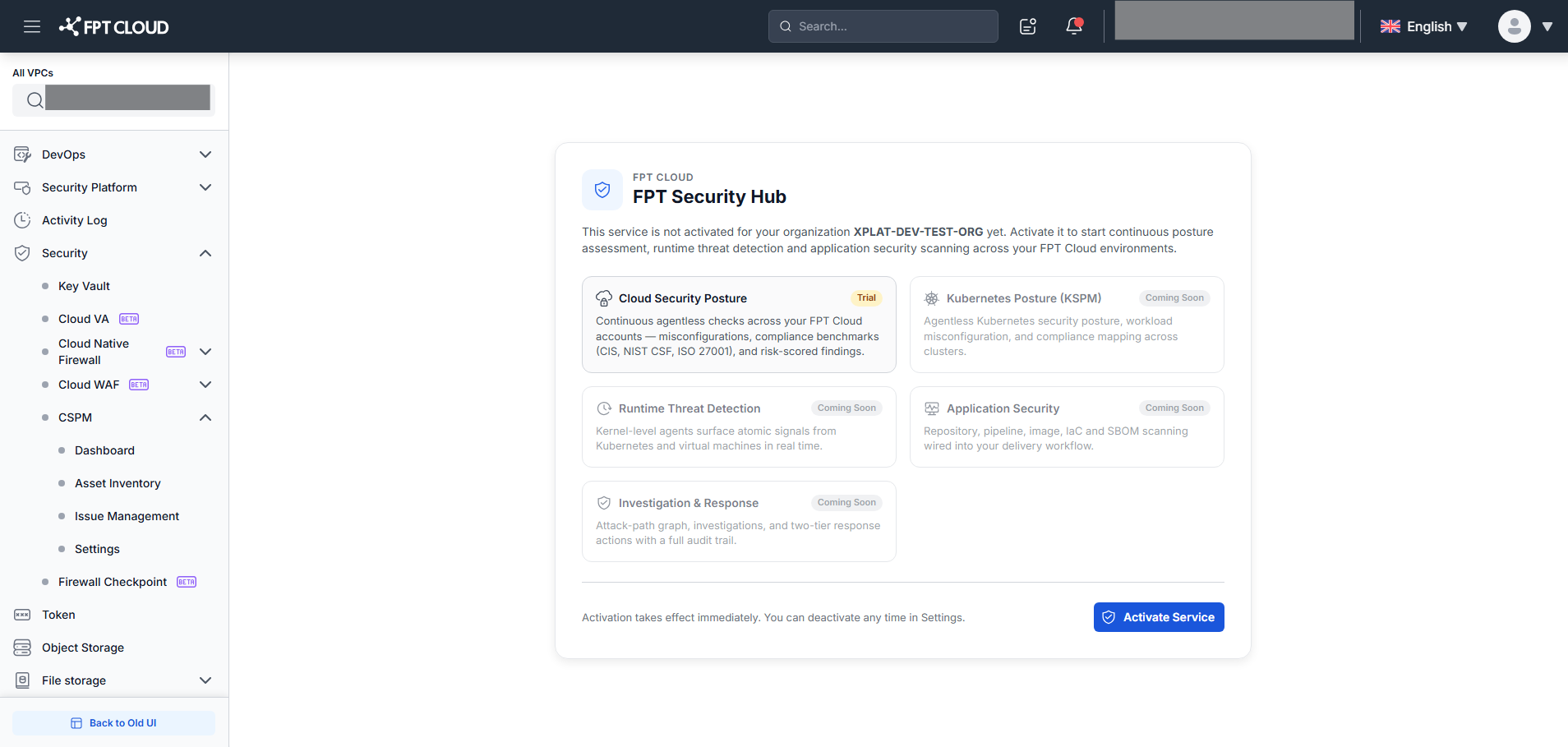Image resolution: width=1568 pixels, height=747 pixels.
Task: Click the VPC search magnifier icon
Action: (35, 100)
